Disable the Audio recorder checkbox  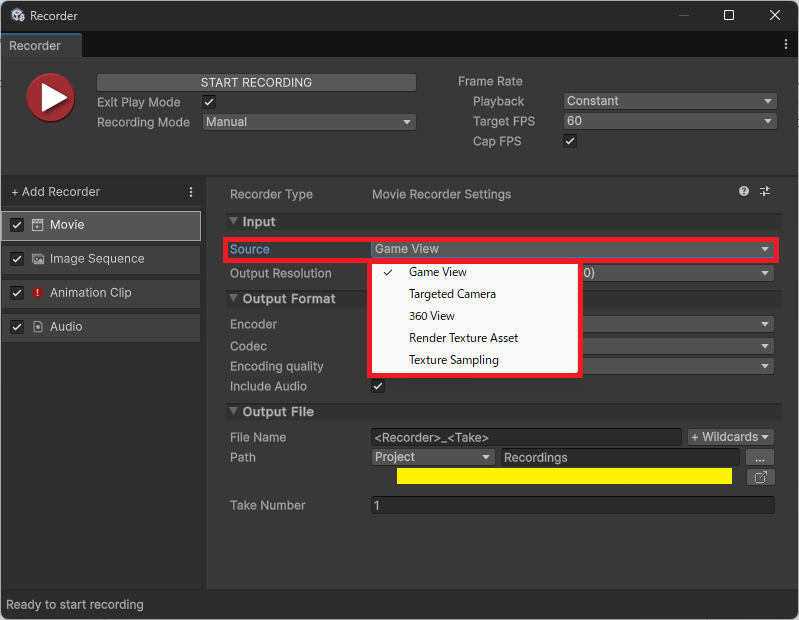tap(17, 327)
